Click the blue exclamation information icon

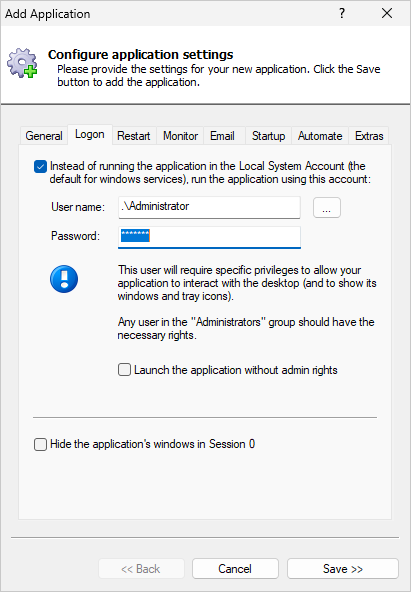64,279
